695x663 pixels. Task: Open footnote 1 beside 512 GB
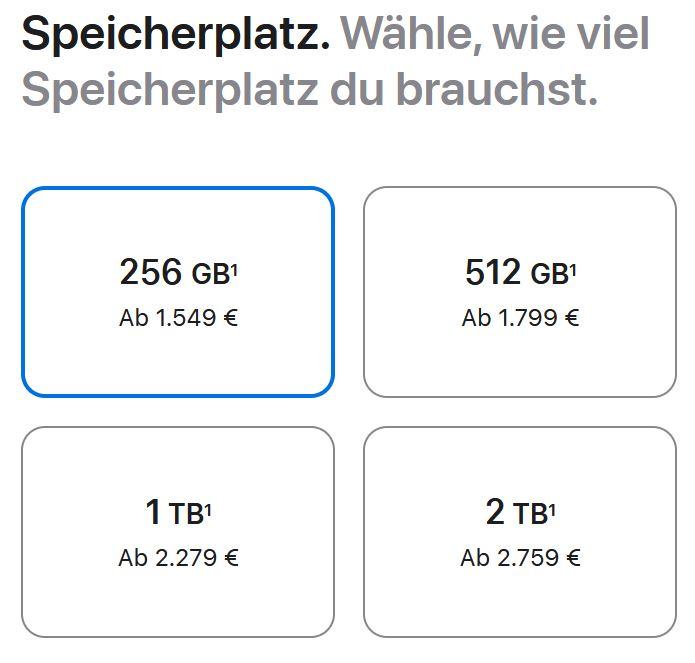[x=573, y=267]
